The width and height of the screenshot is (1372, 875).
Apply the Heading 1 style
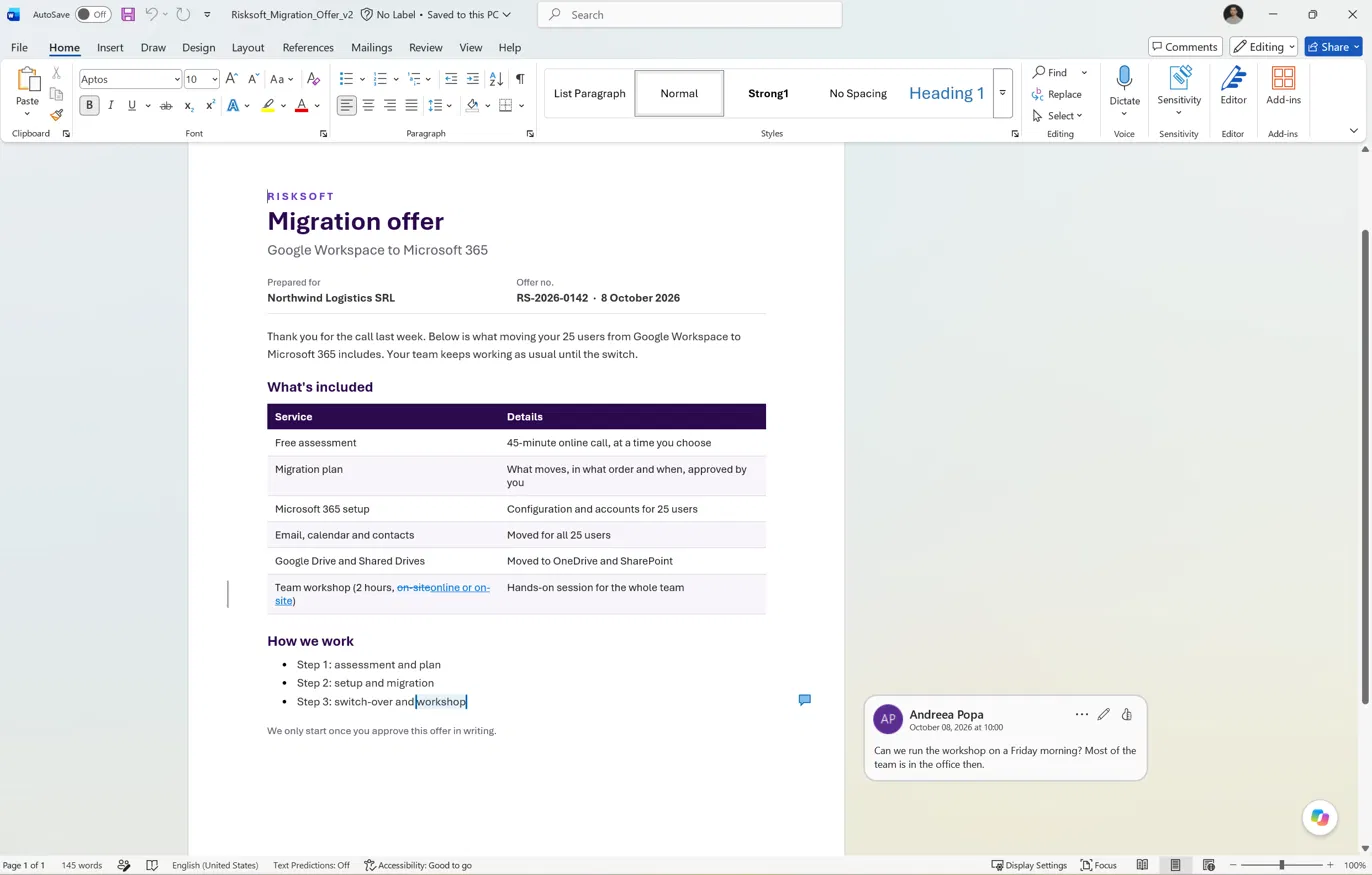pos(946,93)
